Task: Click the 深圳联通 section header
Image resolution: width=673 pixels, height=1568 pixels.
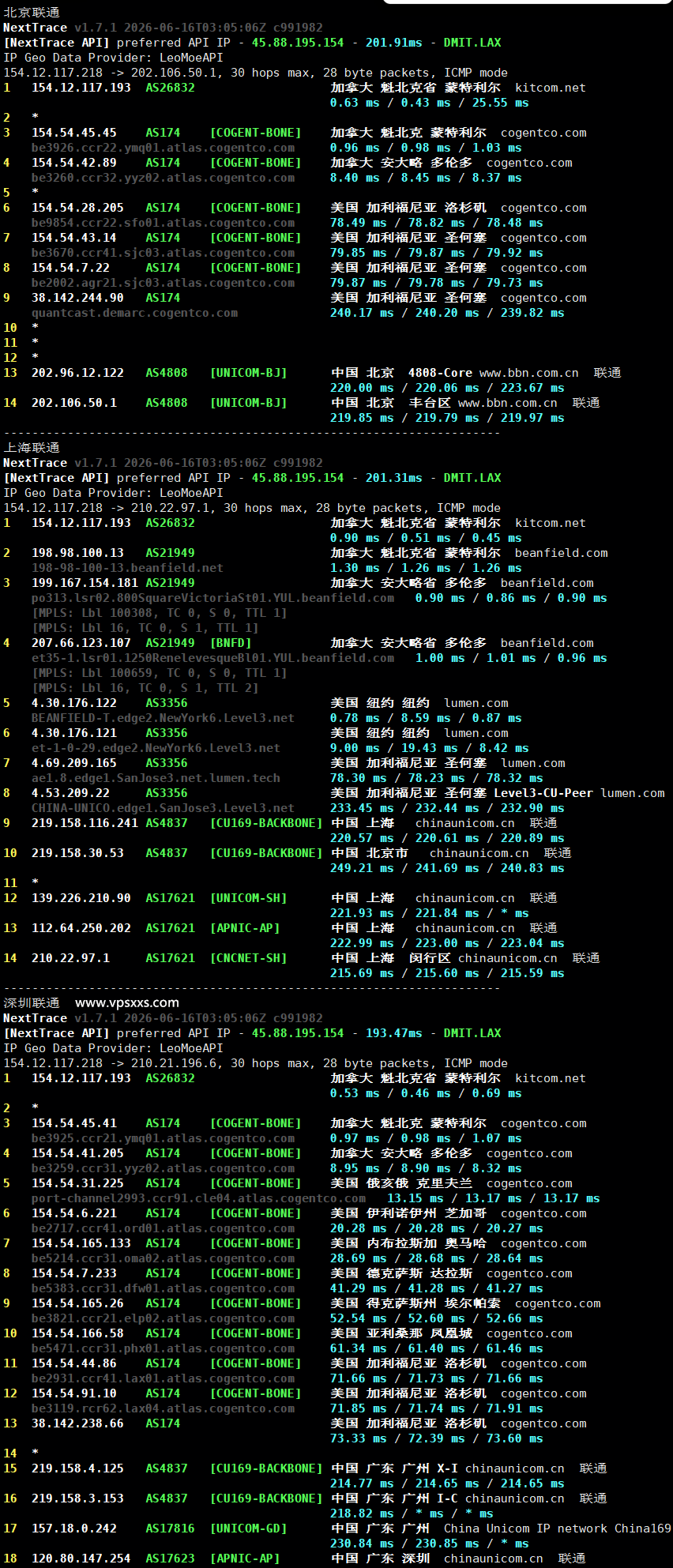Action: (x=32, y=1003)
